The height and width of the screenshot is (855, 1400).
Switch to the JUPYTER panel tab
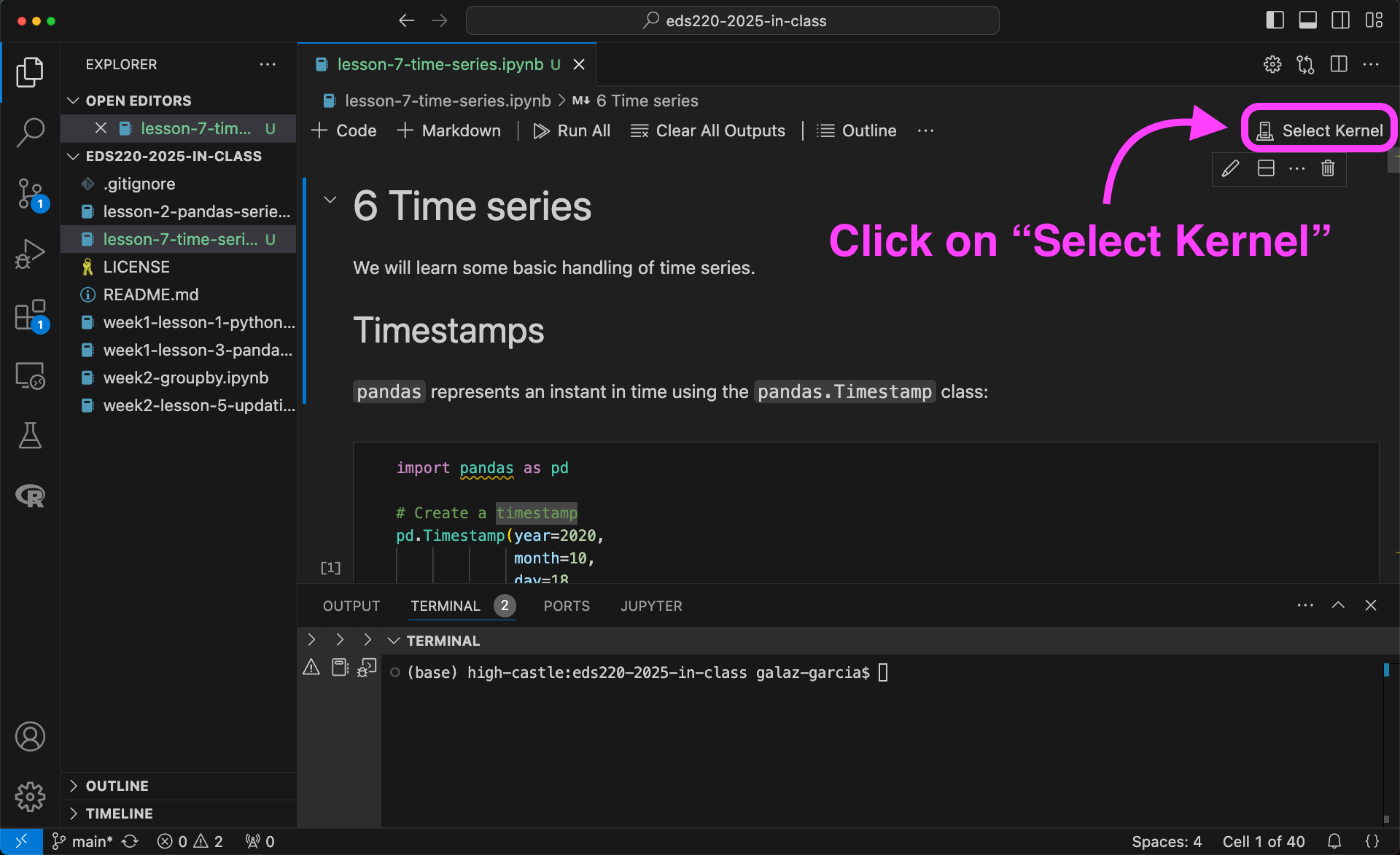click(650, 606)
